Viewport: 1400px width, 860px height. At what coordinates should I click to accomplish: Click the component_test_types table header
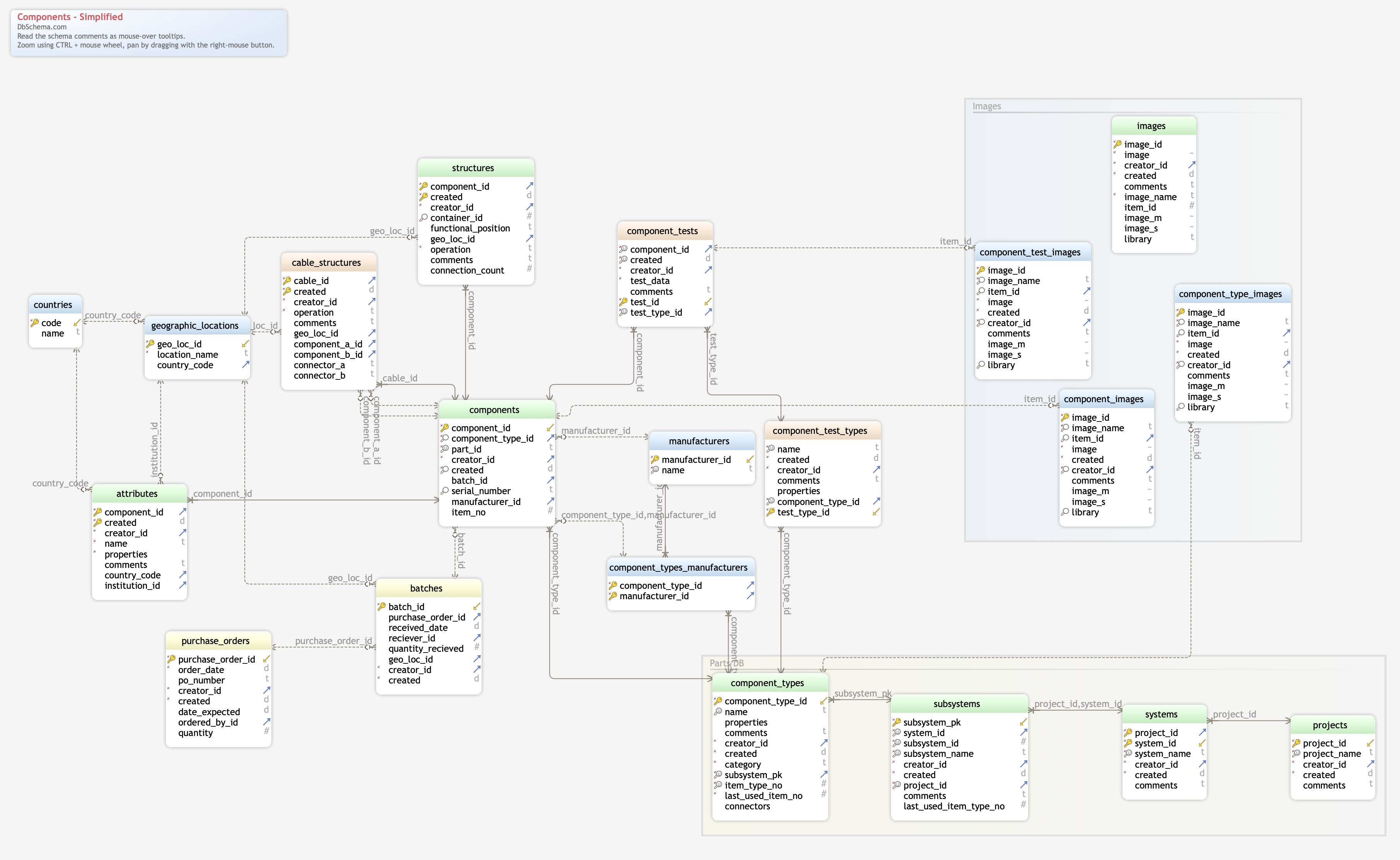822,430
